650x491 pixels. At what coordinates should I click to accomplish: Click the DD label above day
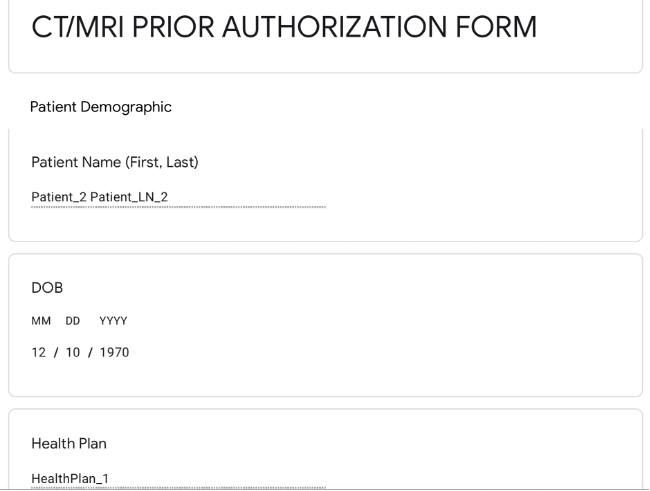pyautogui.click(x=73, y=321)
